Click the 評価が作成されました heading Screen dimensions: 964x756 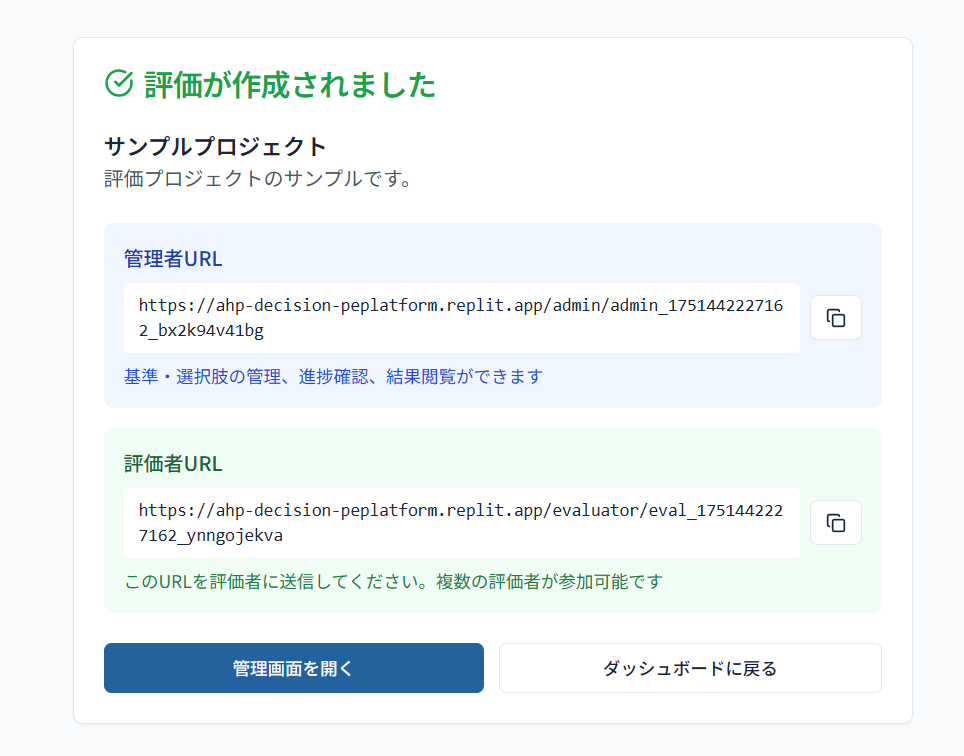click(290, 85)
